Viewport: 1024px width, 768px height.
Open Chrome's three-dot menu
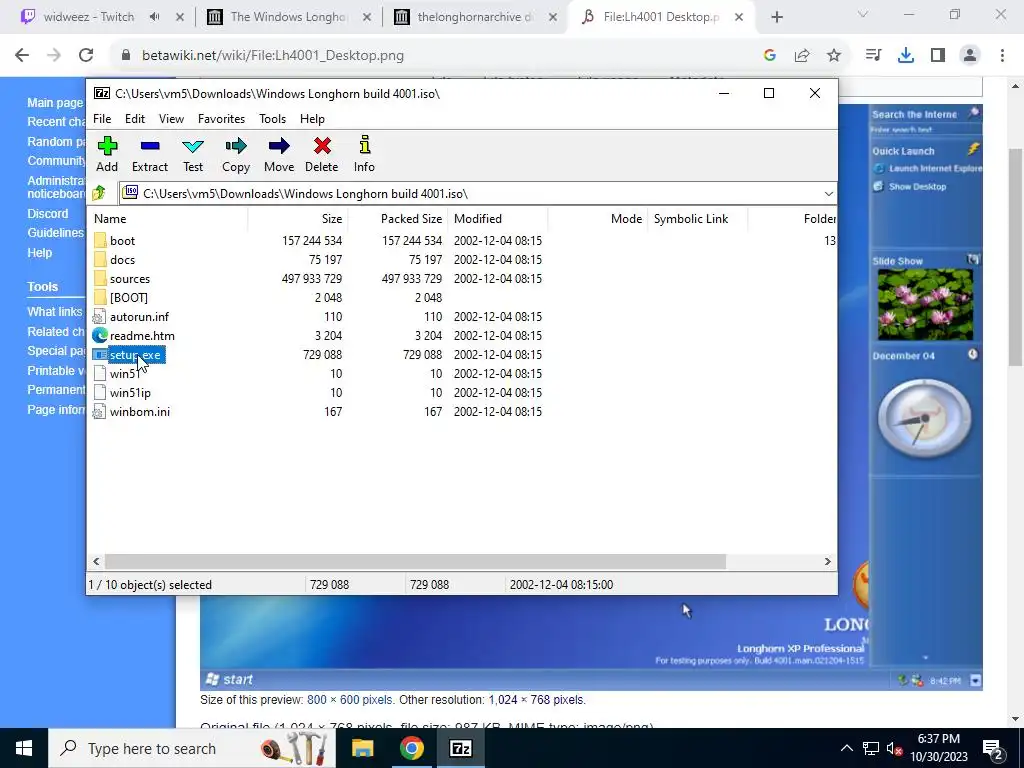tap(1002, 56)
